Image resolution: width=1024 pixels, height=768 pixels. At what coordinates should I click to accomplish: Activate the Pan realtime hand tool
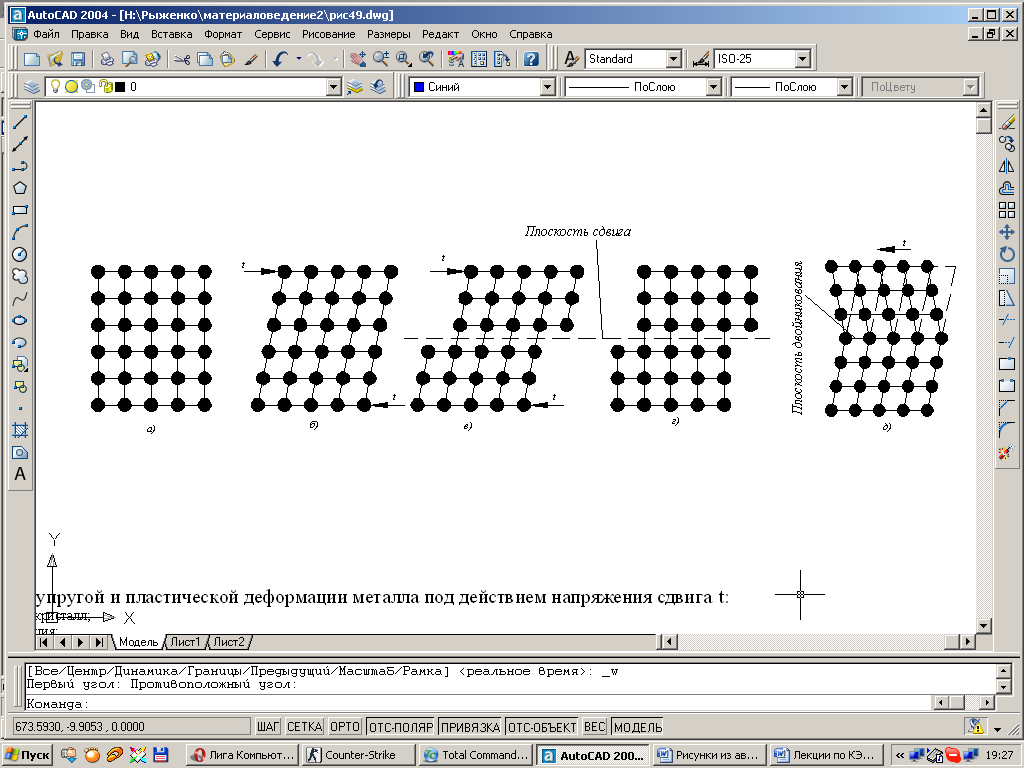[x=358, y=59]
